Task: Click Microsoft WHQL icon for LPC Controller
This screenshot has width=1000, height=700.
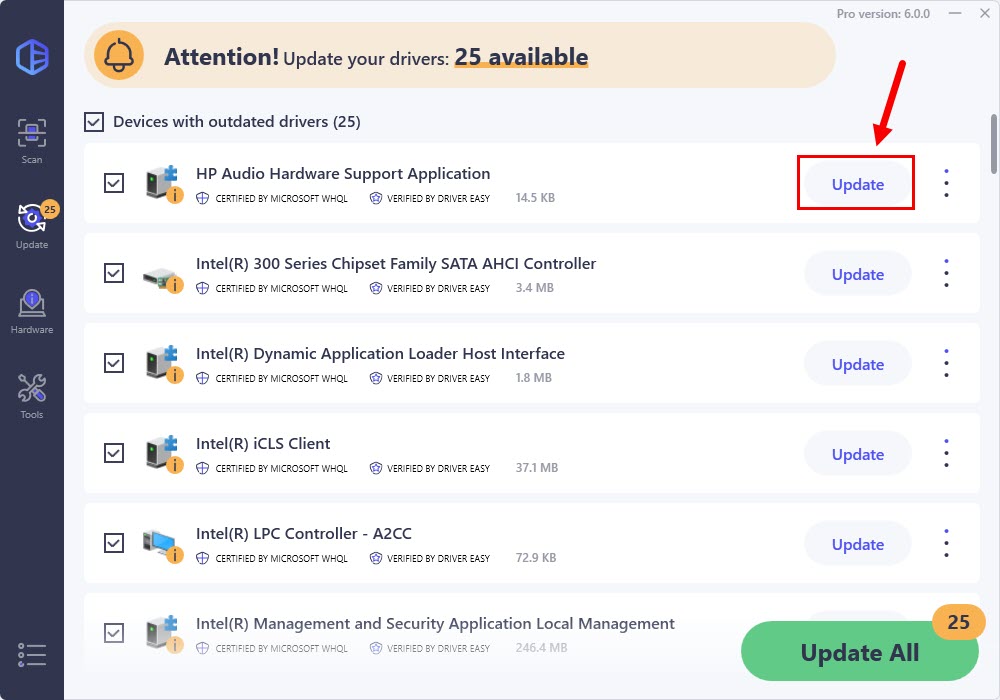Action: click(202, 558)
